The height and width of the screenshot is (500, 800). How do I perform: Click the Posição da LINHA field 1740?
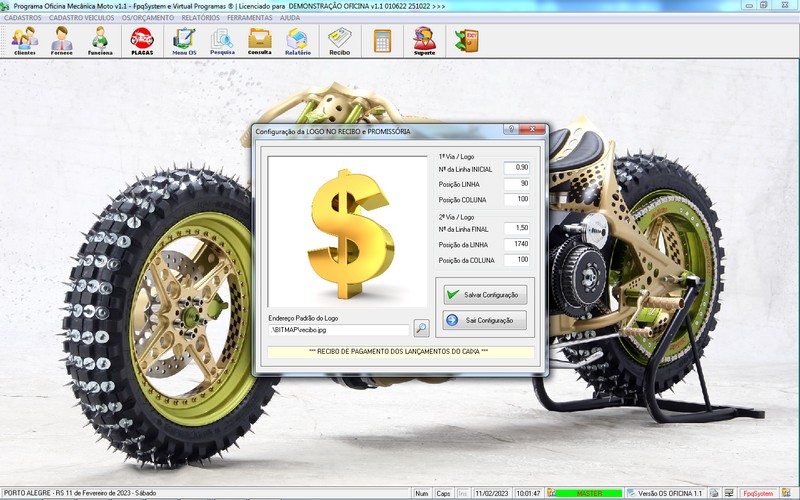tap(517, 244)
